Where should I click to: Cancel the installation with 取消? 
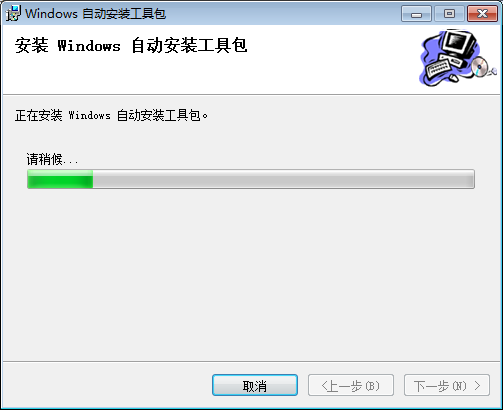coord(255,385)
